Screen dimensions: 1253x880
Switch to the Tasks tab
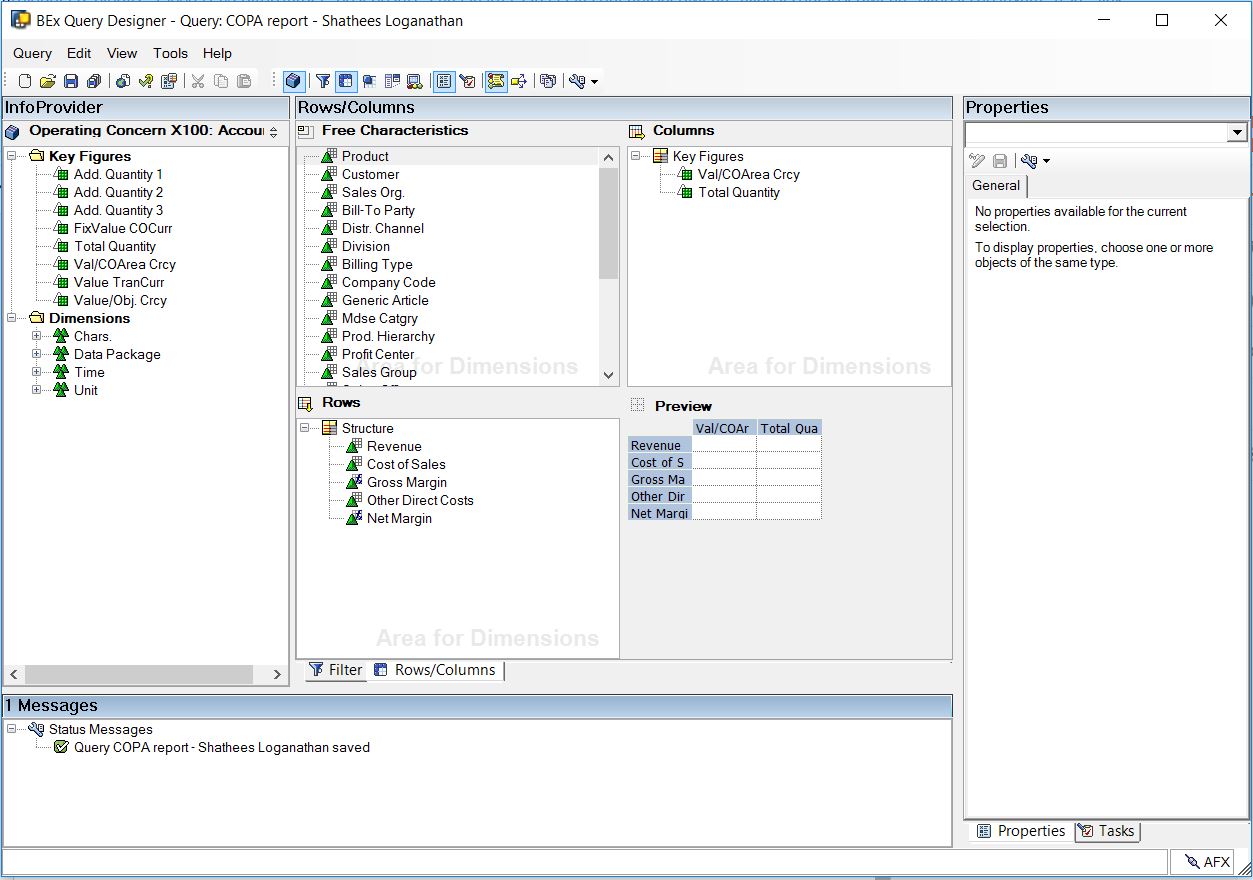click(x=1107, y=831)
